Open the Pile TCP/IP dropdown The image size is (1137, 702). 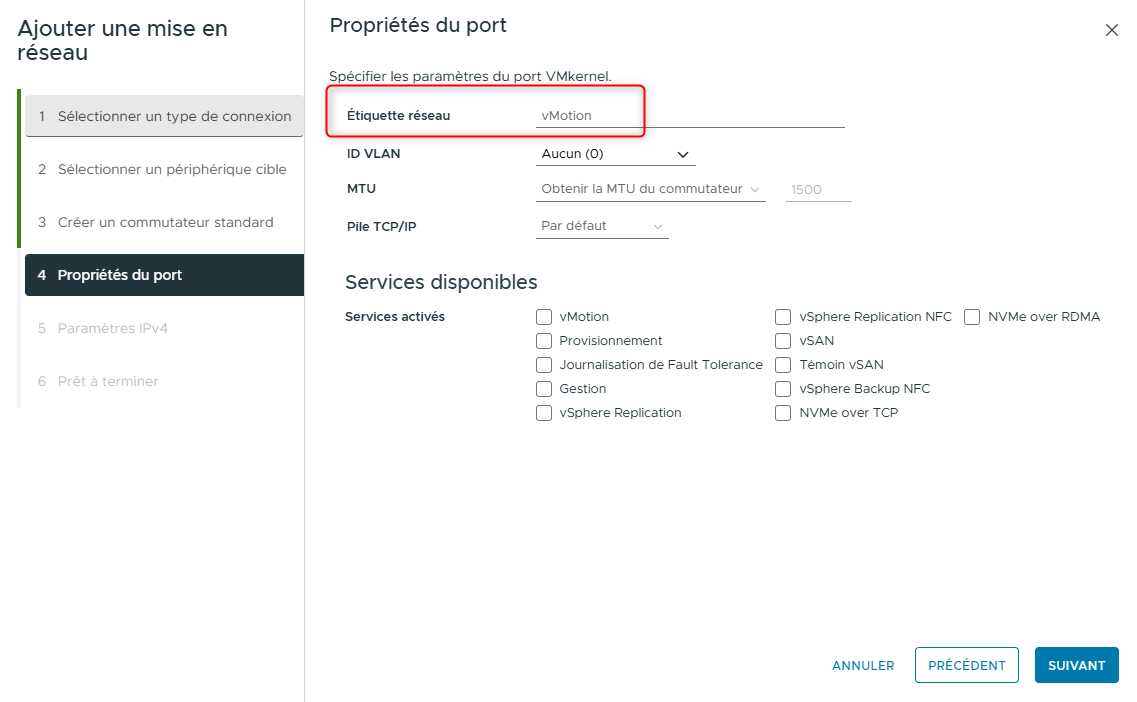tap(602, 225)
